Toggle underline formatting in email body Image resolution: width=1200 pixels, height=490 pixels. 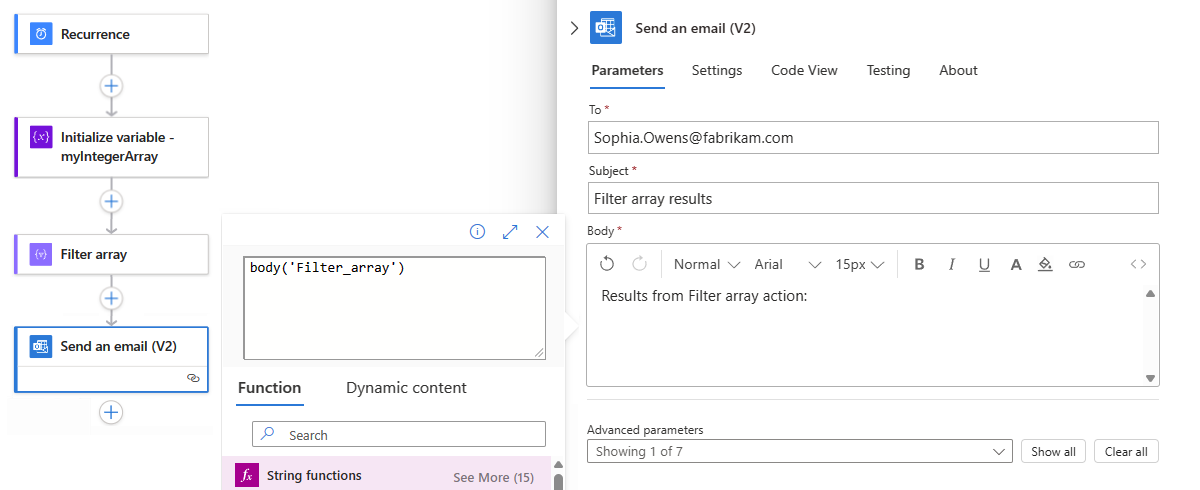tap(984, 264)
